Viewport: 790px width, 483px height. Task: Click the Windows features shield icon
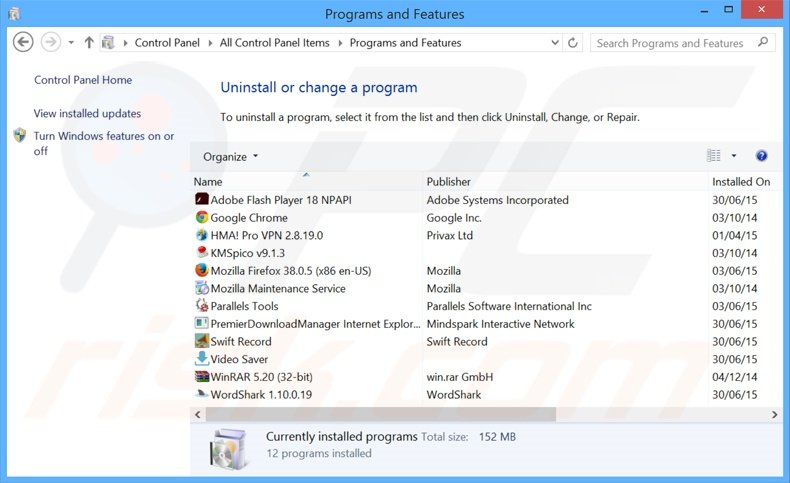click(x=20, y=135)
